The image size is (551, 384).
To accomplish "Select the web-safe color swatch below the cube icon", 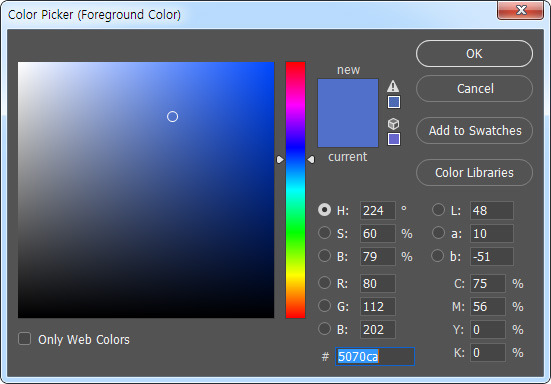I will tap(394, 139).
